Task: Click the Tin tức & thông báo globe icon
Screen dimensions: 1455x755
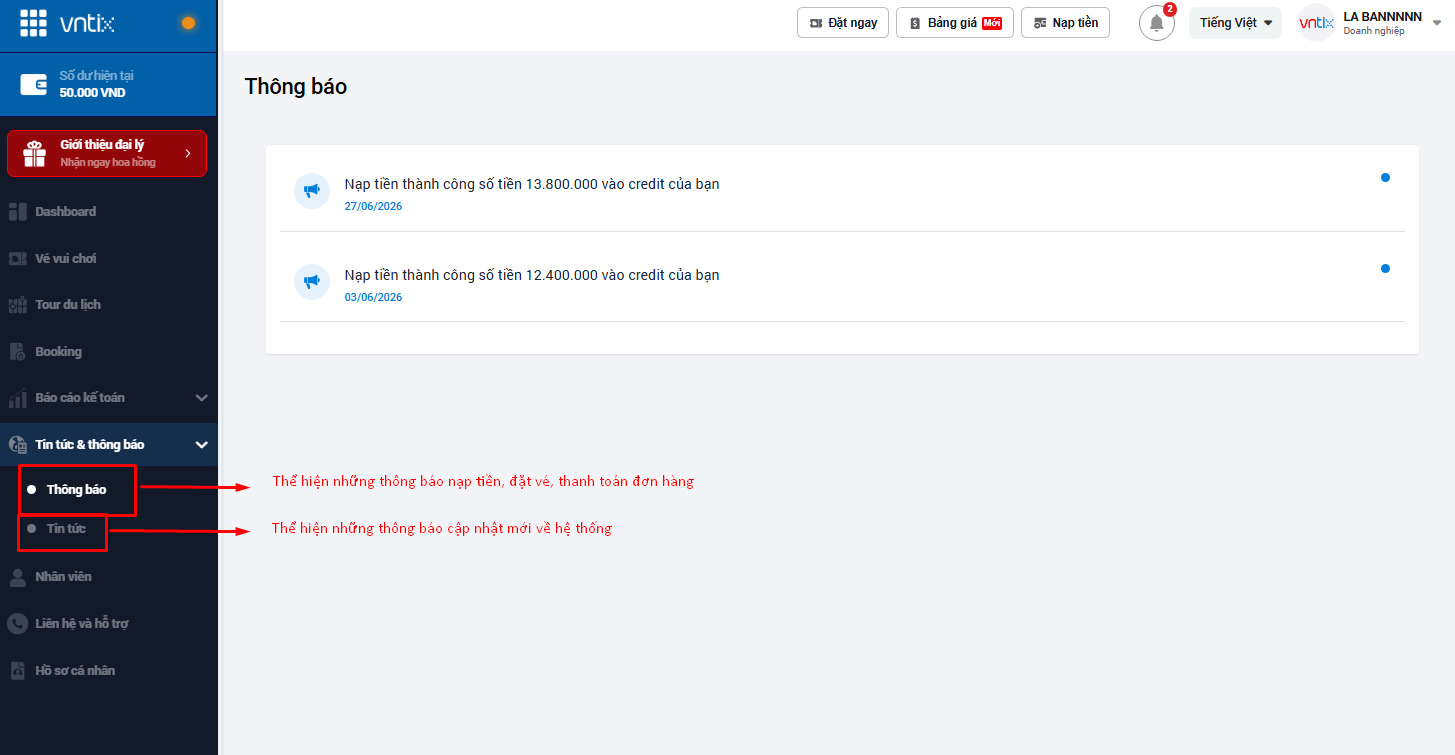Action: [17, 445]
